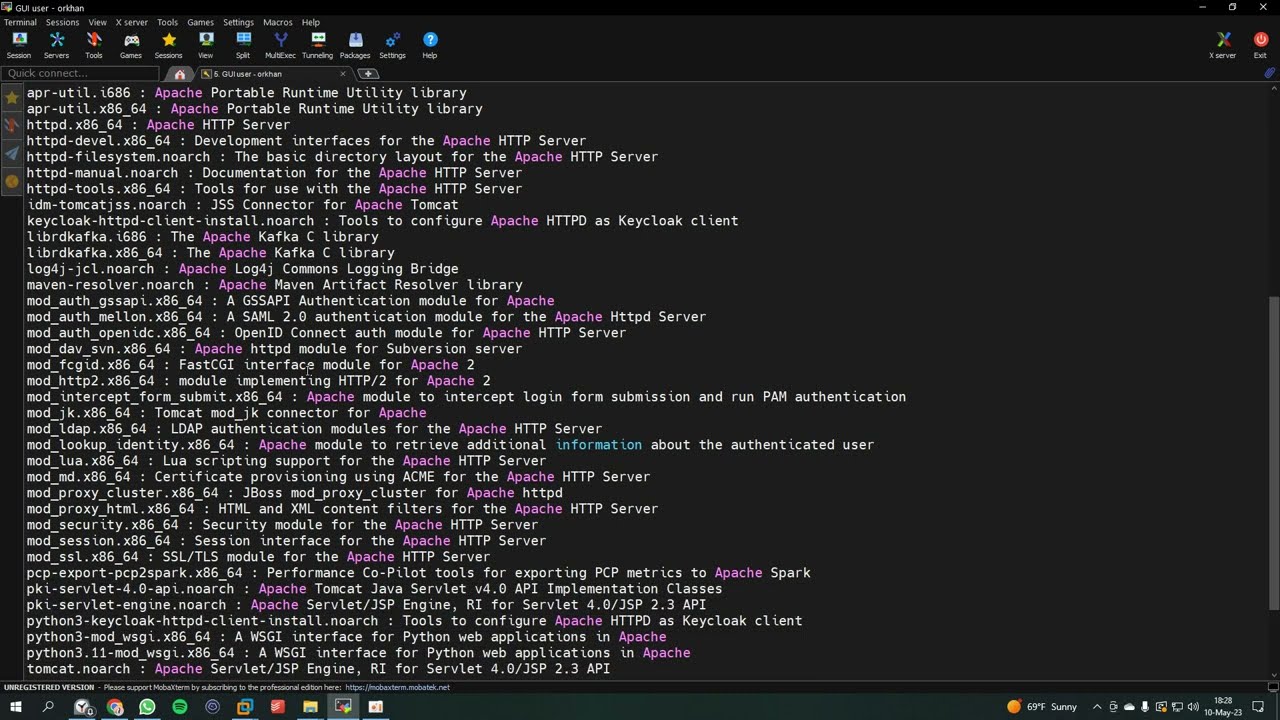Show hidden system tray icons

(1097, 707)
